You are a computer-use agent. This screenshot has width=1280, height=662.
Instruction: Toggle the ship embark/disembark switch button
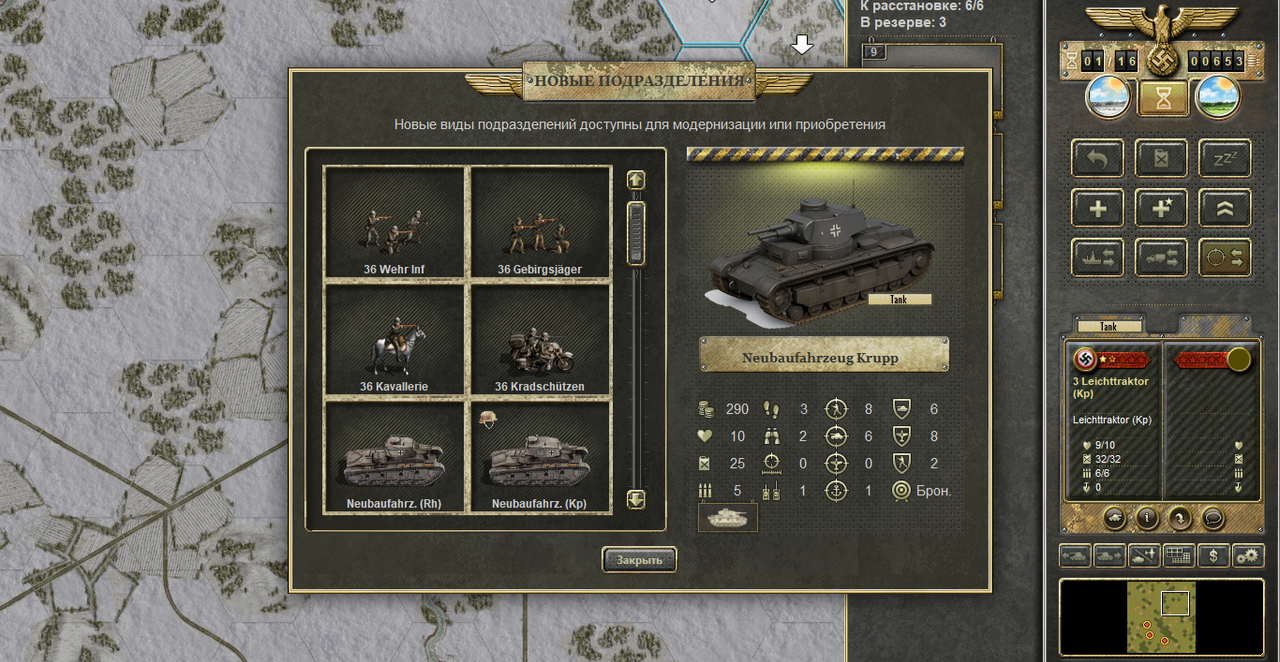pyautogui.click(x=1097, y=257)
